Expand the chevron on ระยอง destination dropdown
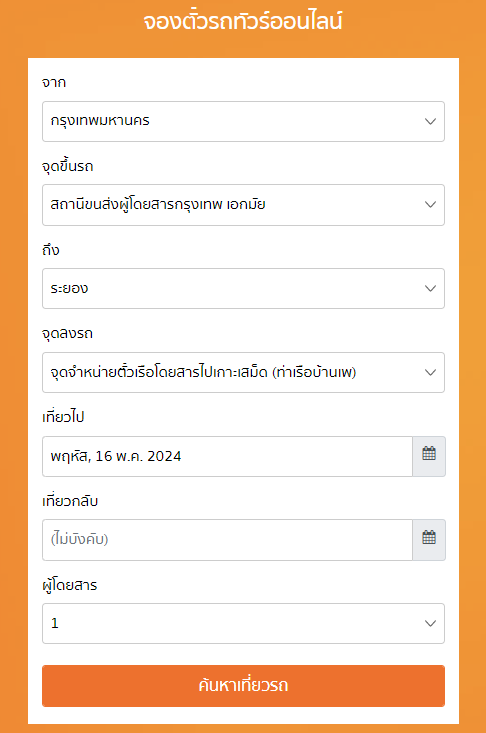This screenshot has width=486, height=733. point(430,288)
